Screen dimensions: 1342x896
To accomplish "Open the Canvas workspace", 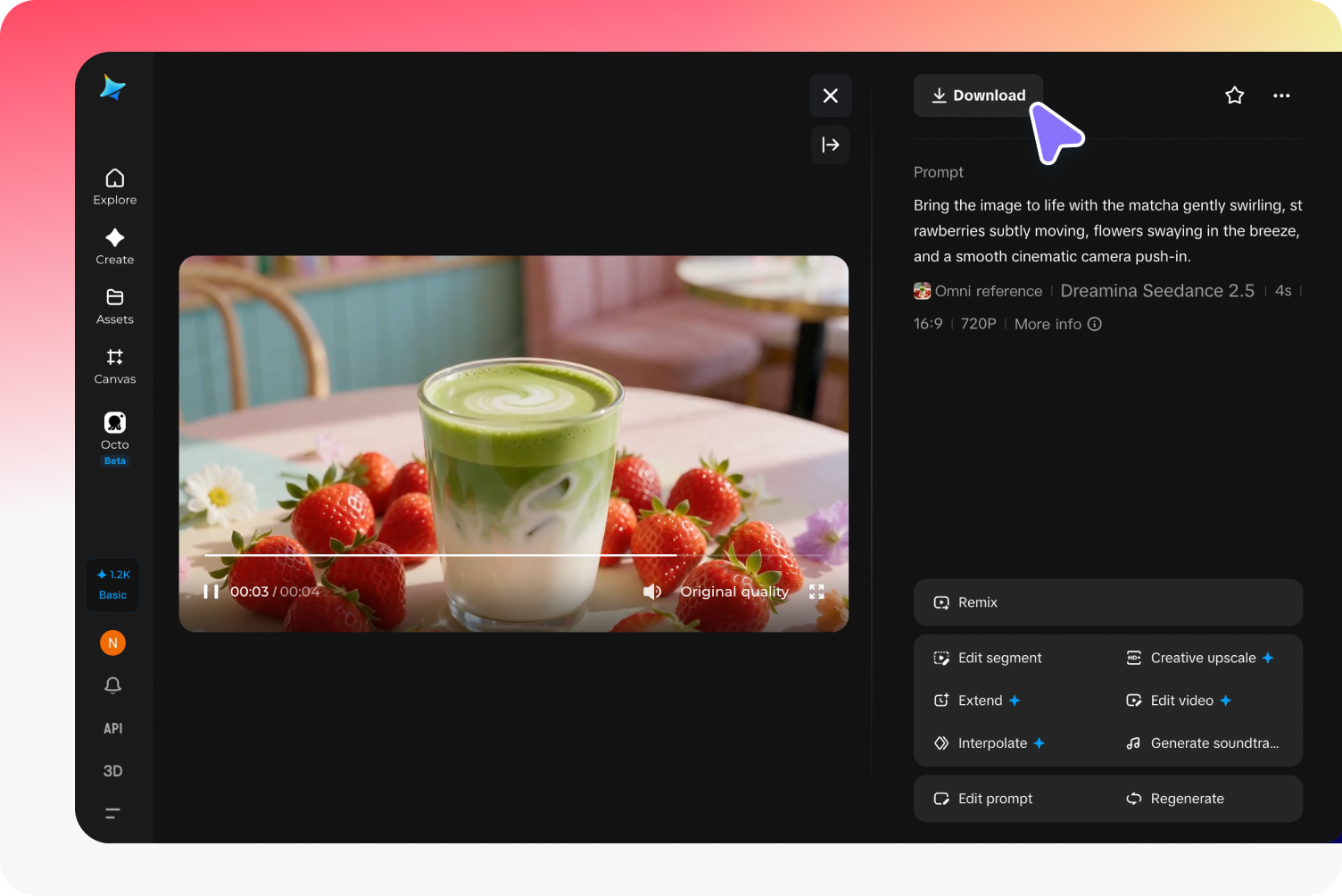I will (115, 366).
